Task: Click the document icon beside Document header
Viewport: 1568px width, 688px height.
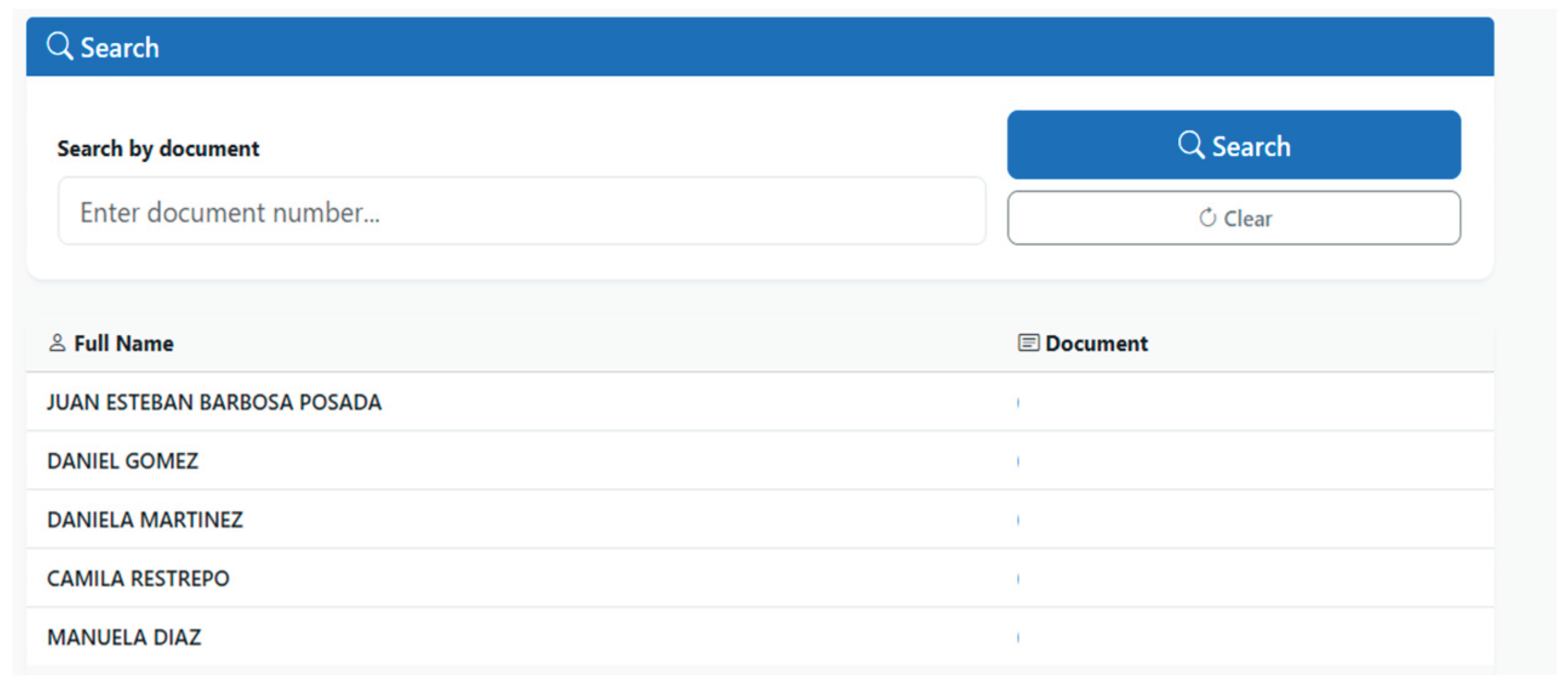Action: coord(1028,342)
